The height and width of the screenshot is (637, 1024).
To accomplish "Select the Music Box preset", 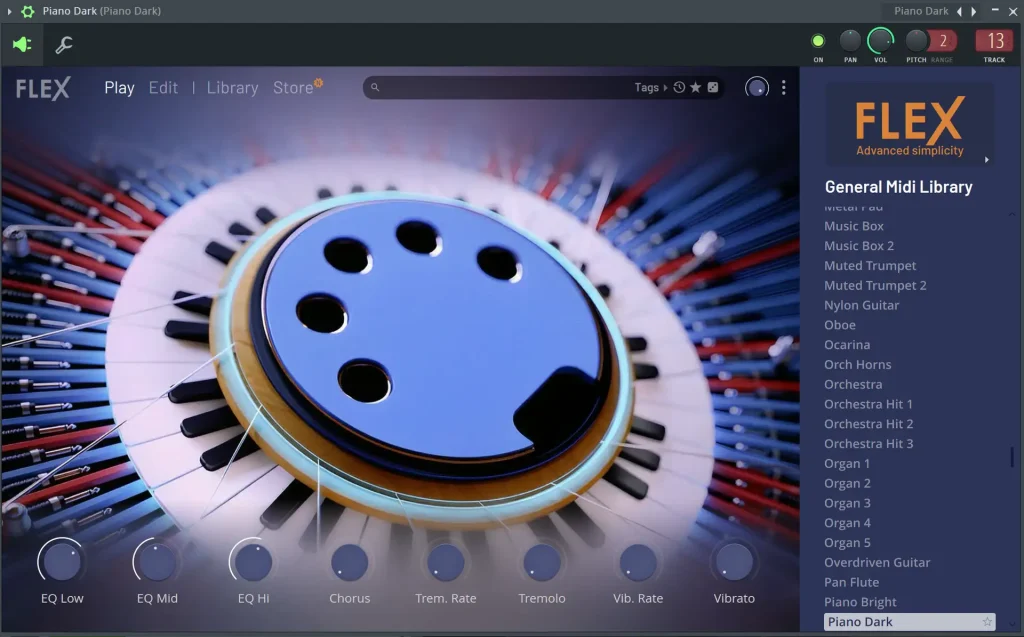I will [854, 226].
